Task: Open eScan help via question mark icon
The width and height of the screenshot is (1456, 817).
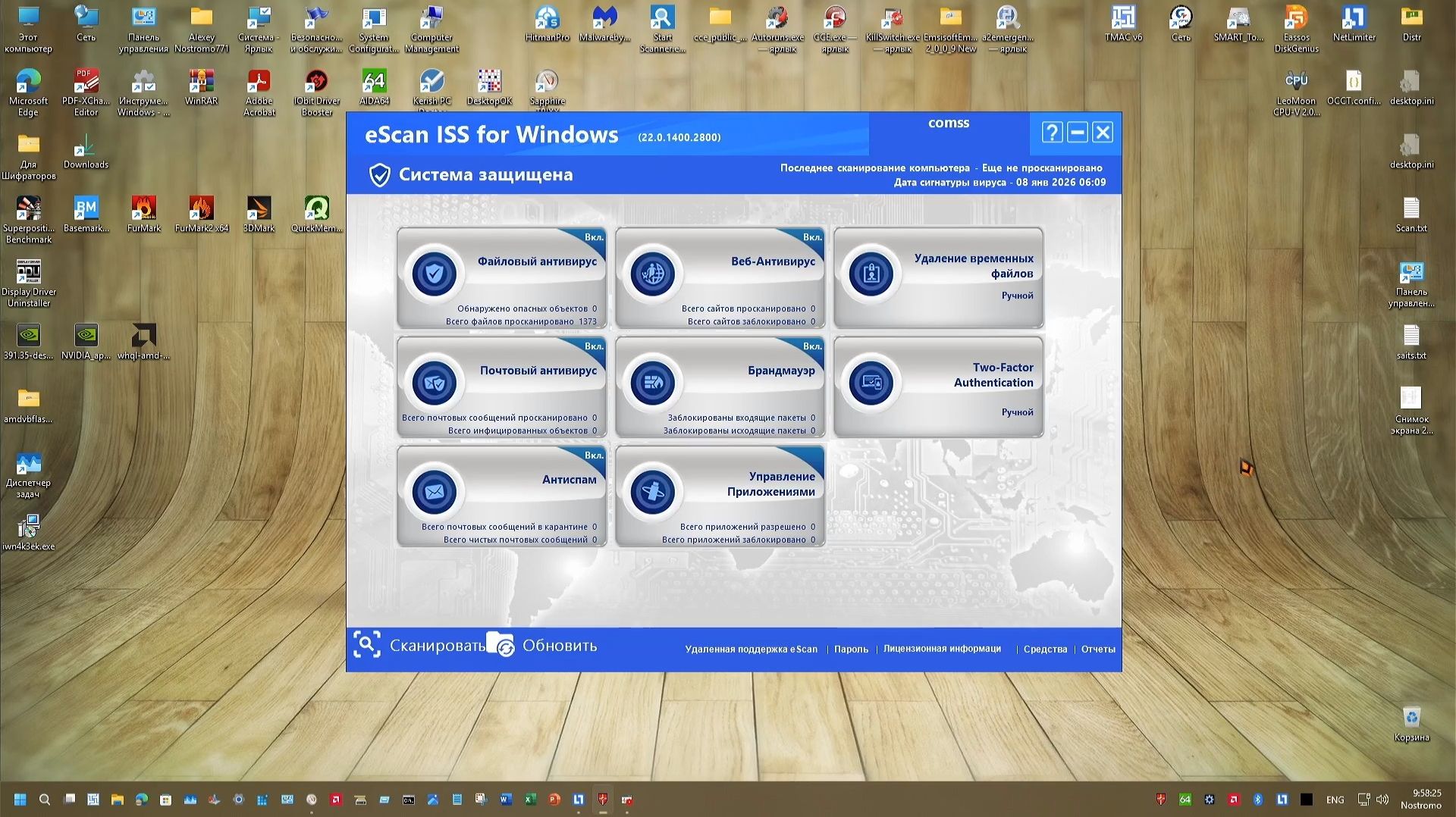Action: coord(1051,132)
